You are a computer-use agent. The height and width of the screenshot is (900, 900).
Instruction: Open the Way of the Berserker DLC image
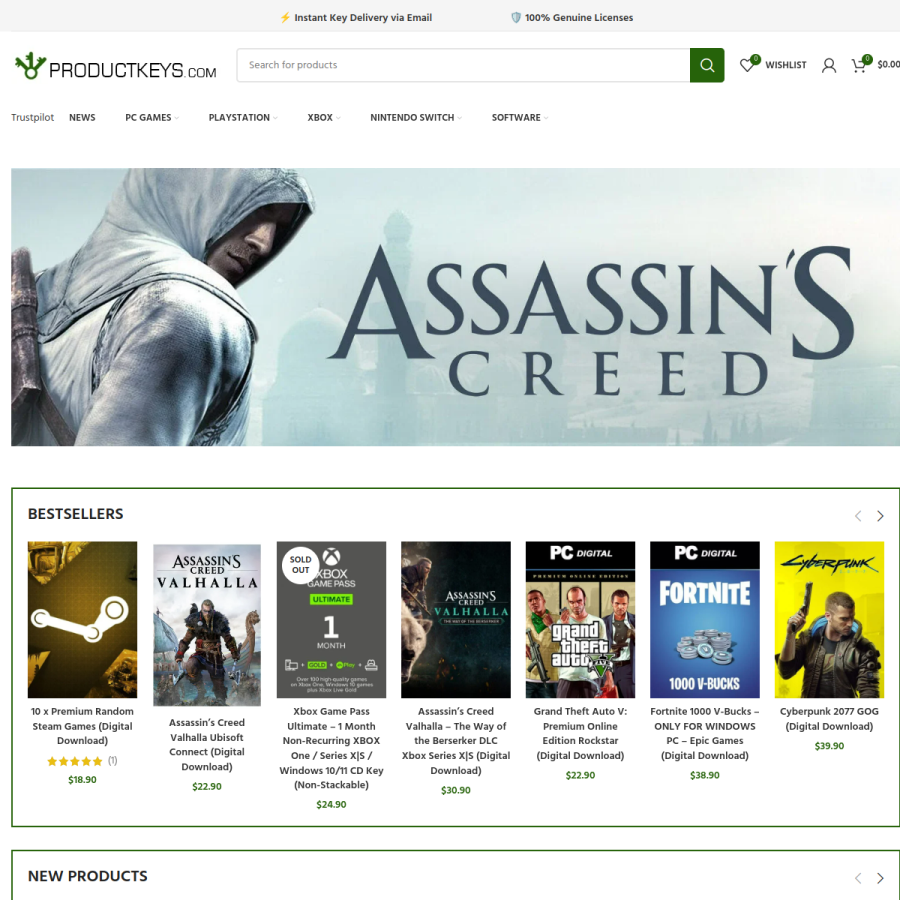tap(456, 619)
